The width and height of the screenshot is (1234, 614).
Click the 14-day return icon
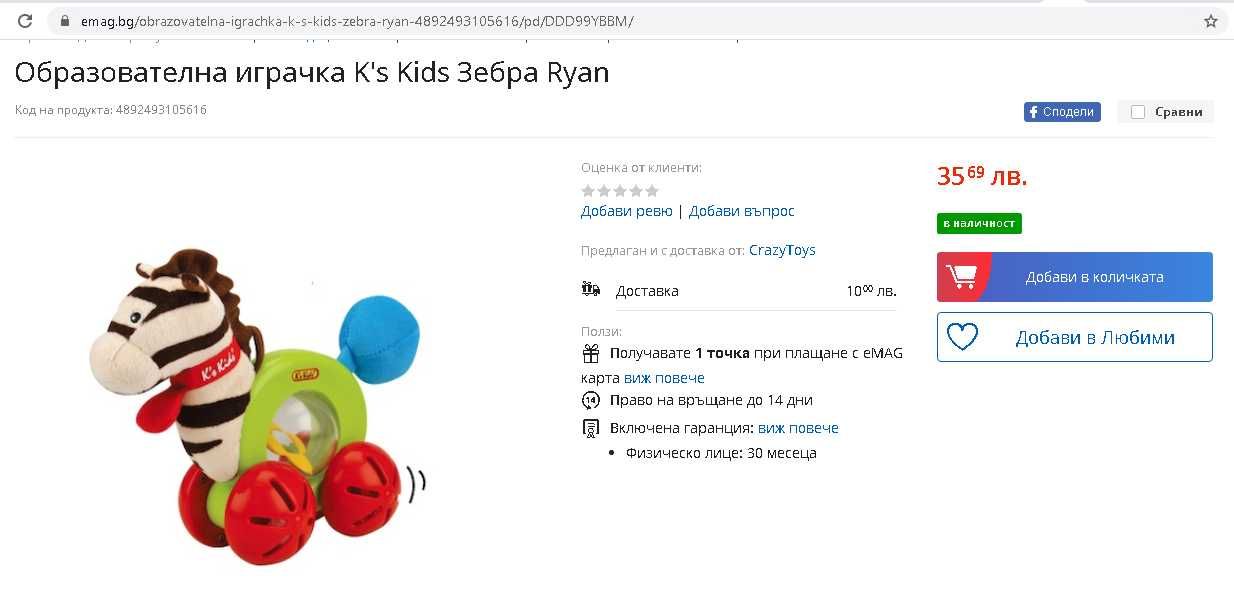[x=591, y=400]
